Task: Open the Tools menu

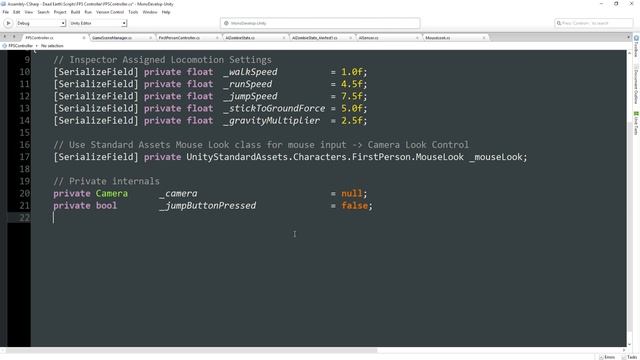Action: 133,12
